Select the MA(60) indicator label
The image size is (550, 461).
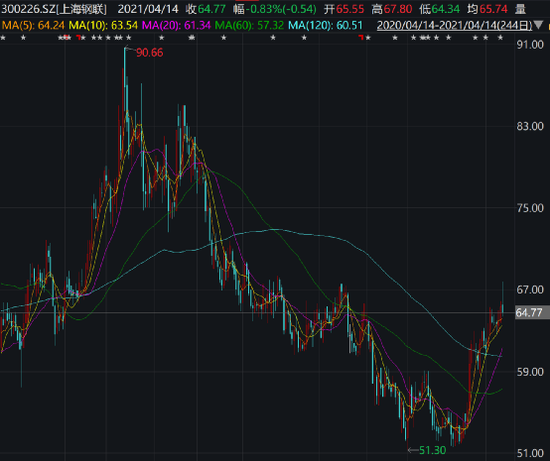point(249,25)
